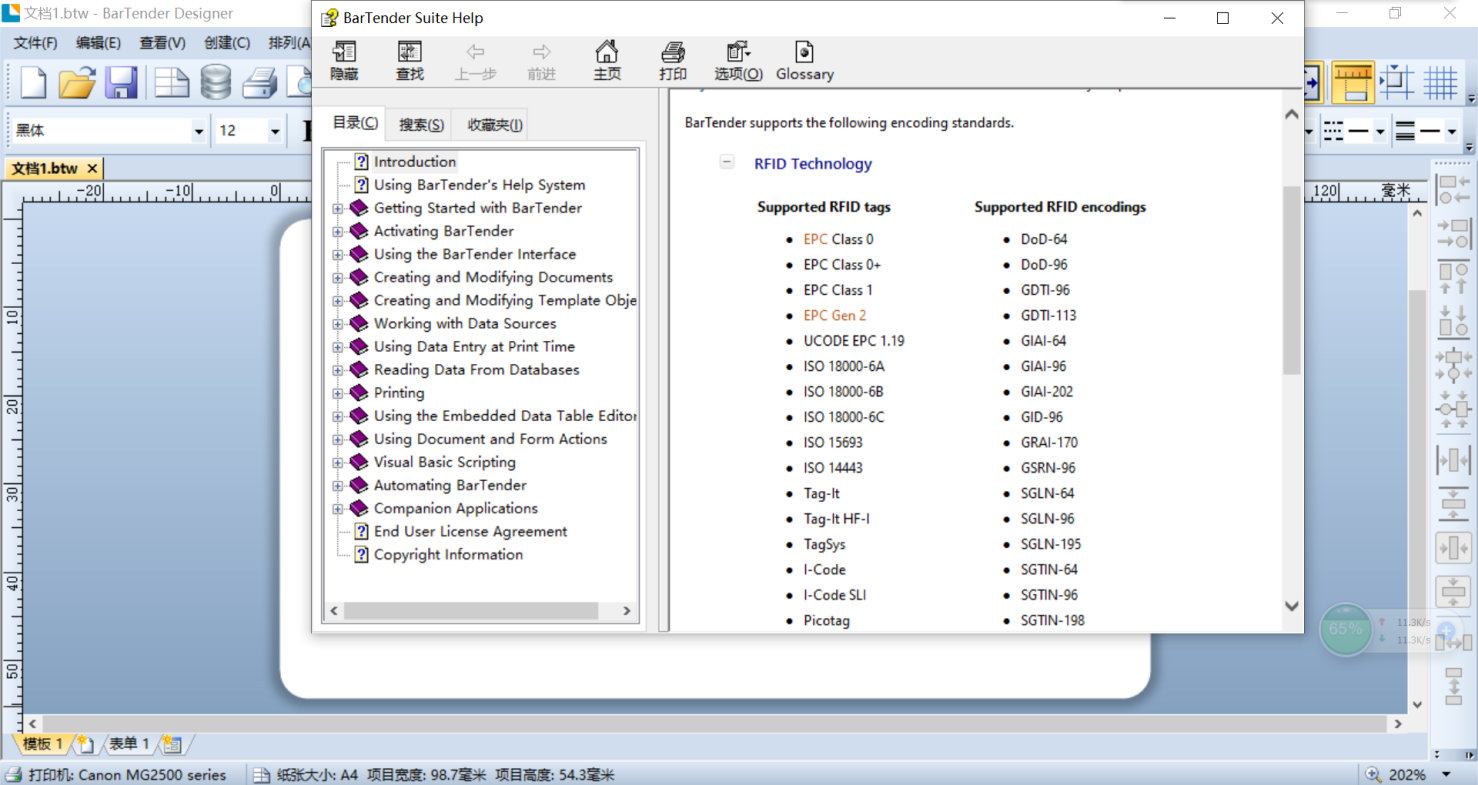Toggle the margin guides icon beside the ruler icon

click(1398, 82)
